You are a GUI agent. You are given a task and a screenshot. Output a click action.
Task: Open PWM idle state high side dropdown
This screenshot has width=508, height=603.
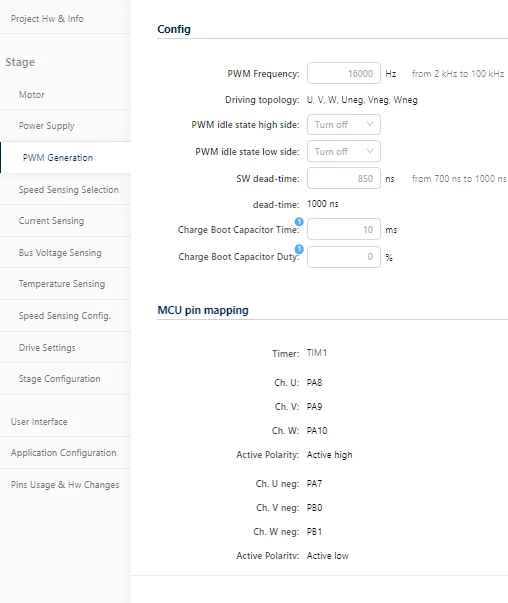[x=344, y=125]
